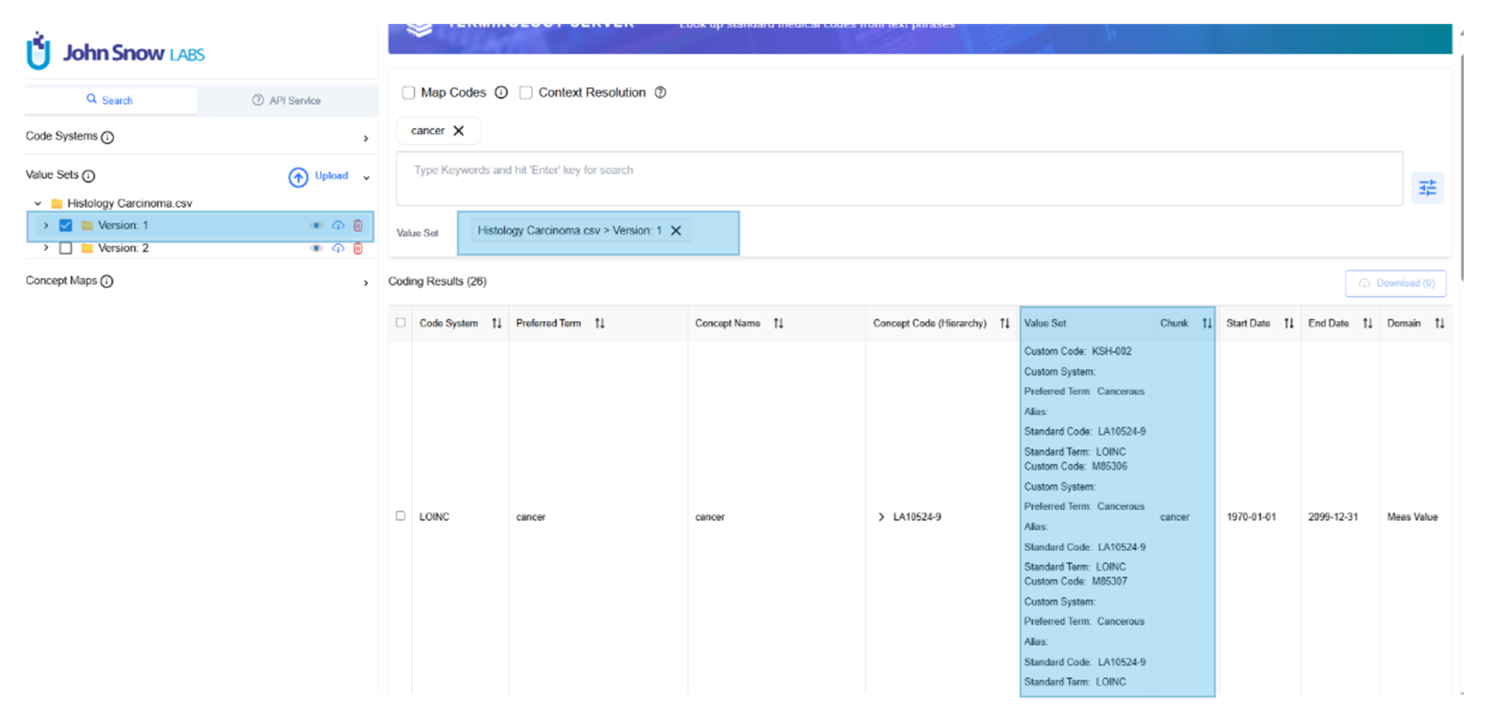Sort by Concept Code (Hierarchy) column
Screen dimensions: 1490x722
tap(1005, 324)
